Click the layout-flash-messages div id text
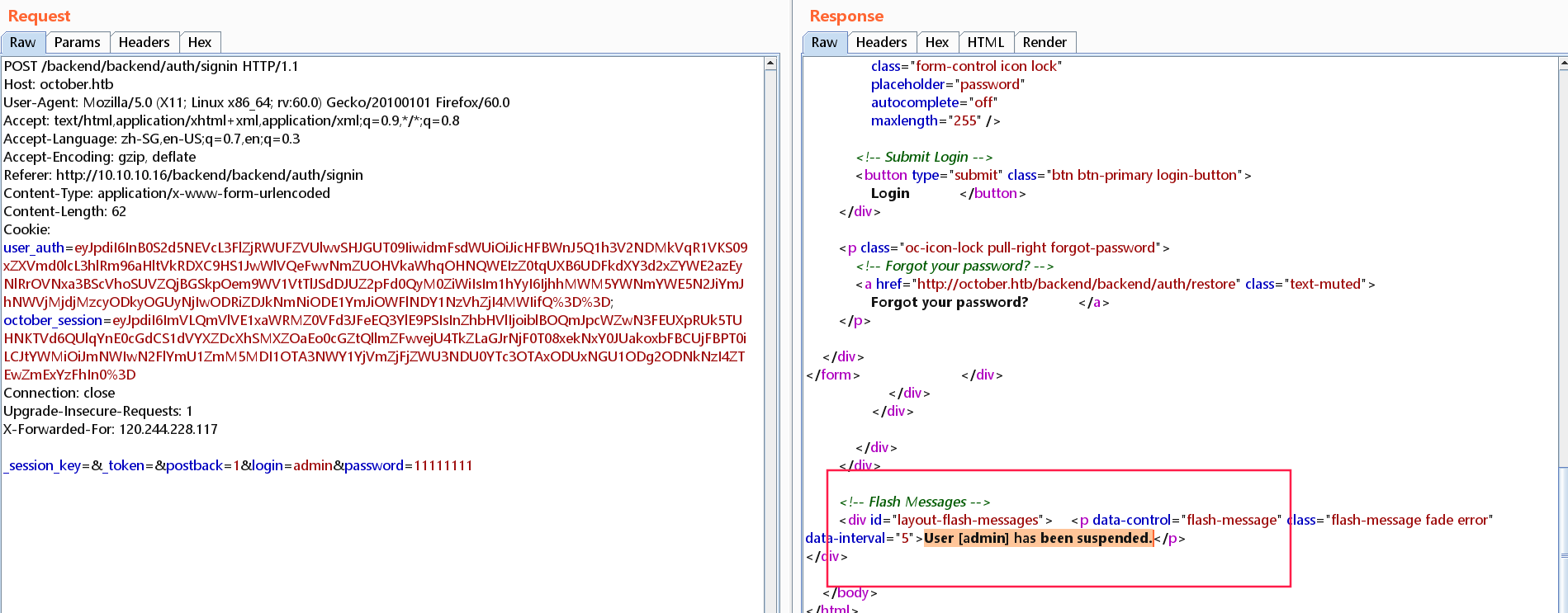The width and height of the screenshot is (1568, 613). pos(969,520)
